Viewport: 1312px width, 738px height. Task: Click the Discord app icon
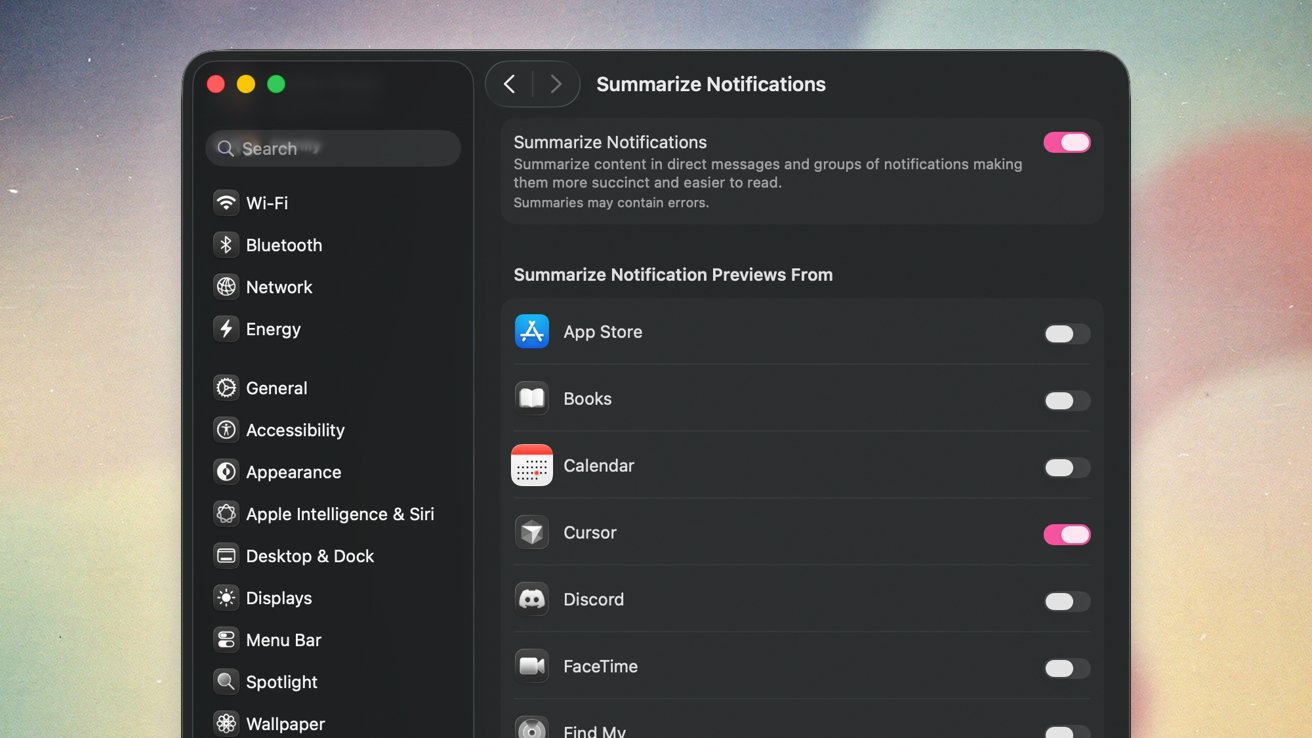[x=532, y=600]
